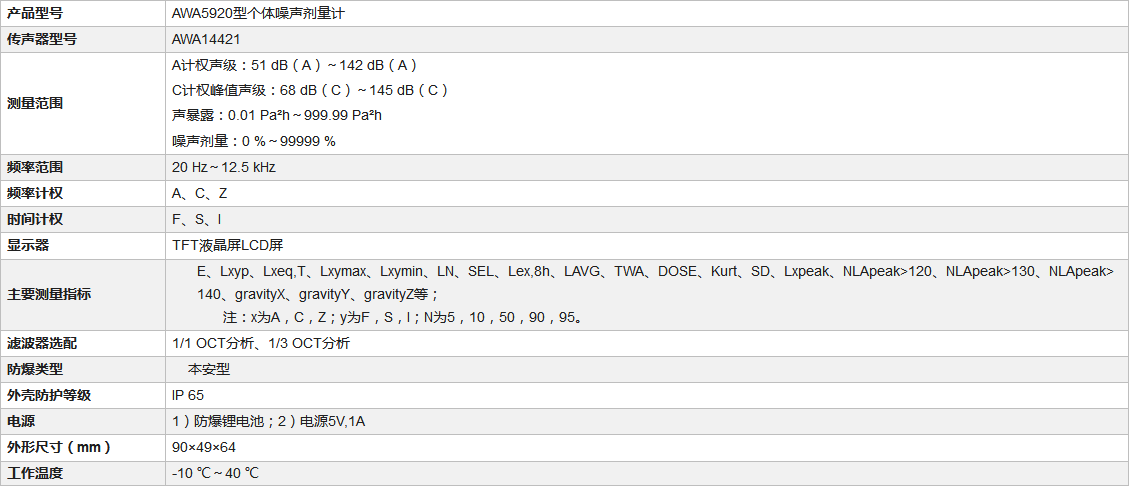
Task: Select the dimensions value 90×49×64
Action: click(204, 447)
